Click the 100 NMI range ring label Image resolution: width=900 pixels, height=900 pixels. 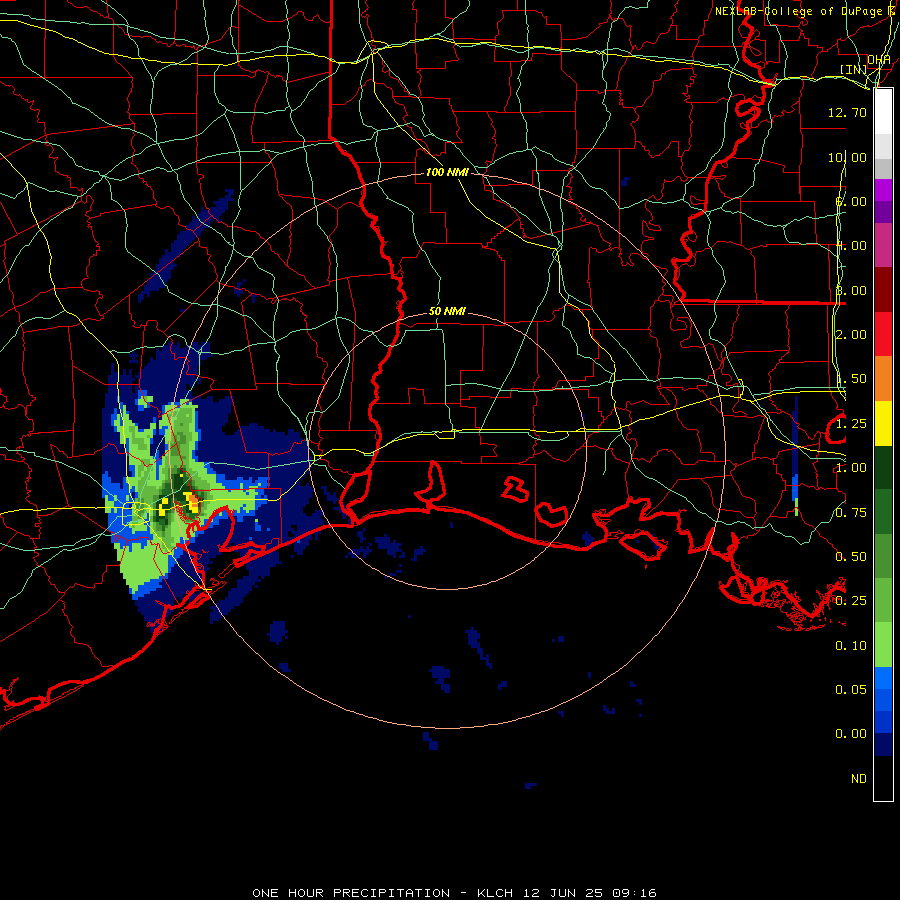coord(447,172)
